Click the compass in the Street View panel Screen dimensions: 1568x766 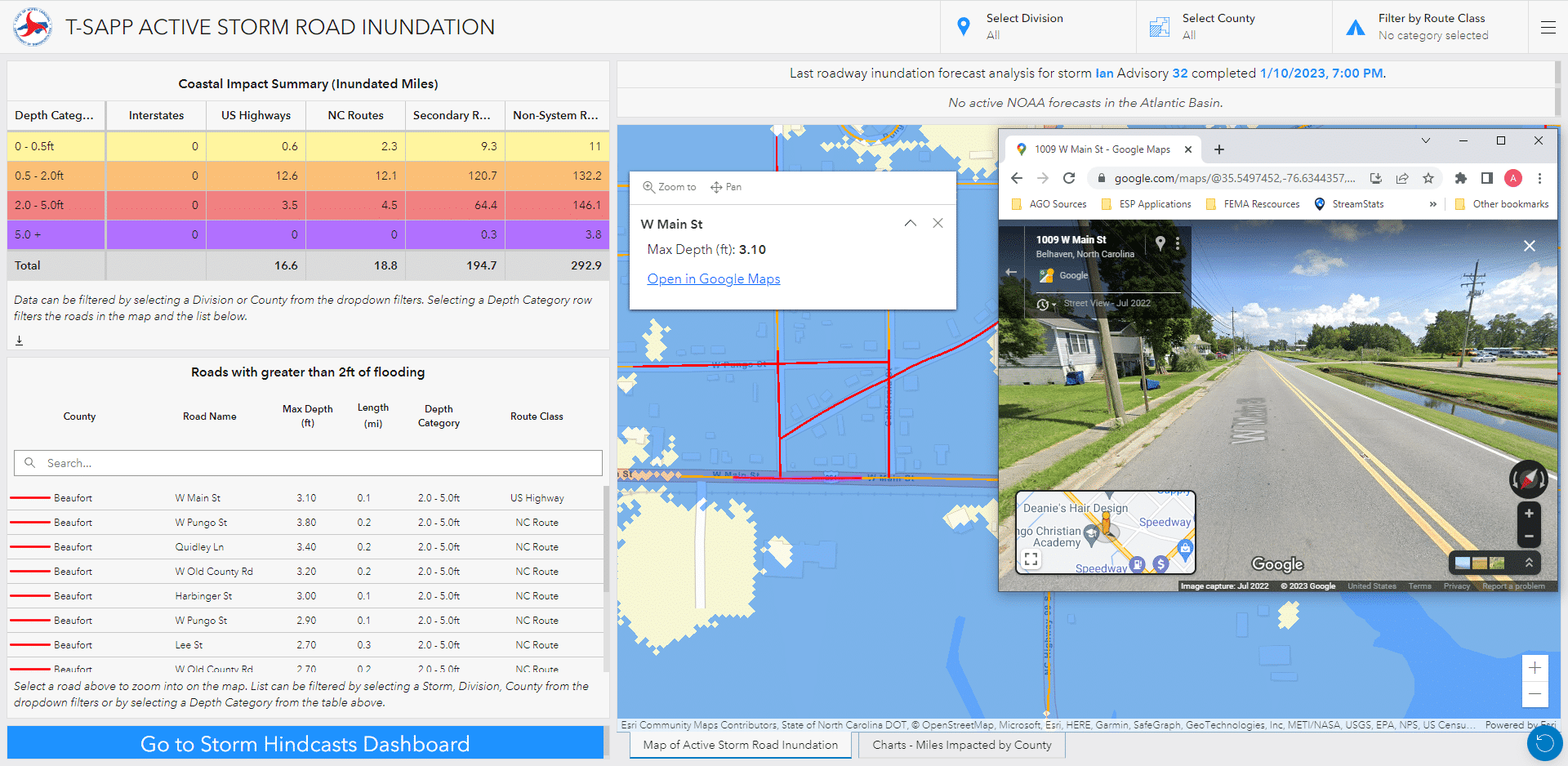1528,479
